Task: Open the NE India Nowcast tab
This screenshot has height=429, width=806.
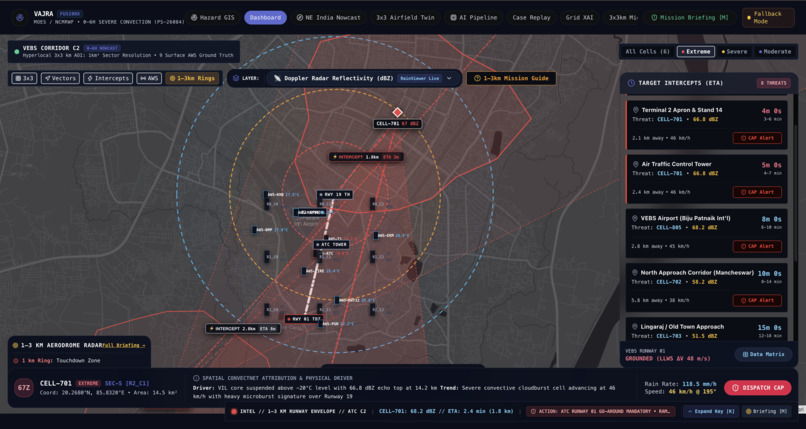Action: pyautogui.click(x=329, y=17)
